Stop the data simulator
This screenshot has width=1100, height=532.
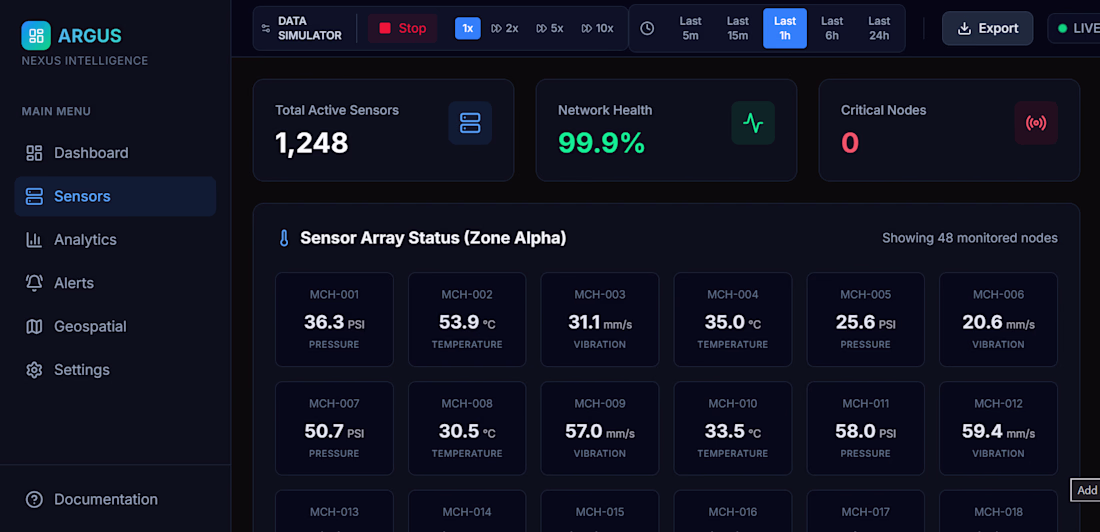pyautogui.click(x=403, y=28)
